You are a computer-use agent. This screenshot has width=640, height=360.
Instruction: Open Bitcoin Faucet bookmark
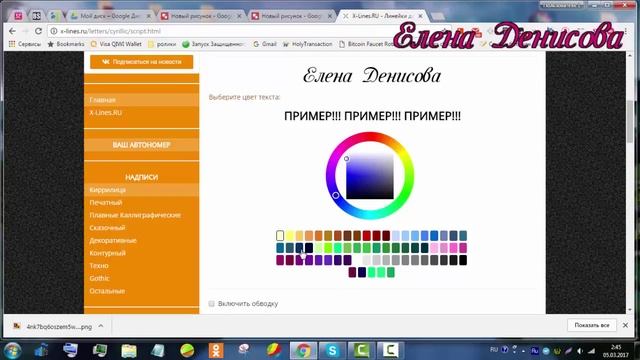(x=366, y=44)
